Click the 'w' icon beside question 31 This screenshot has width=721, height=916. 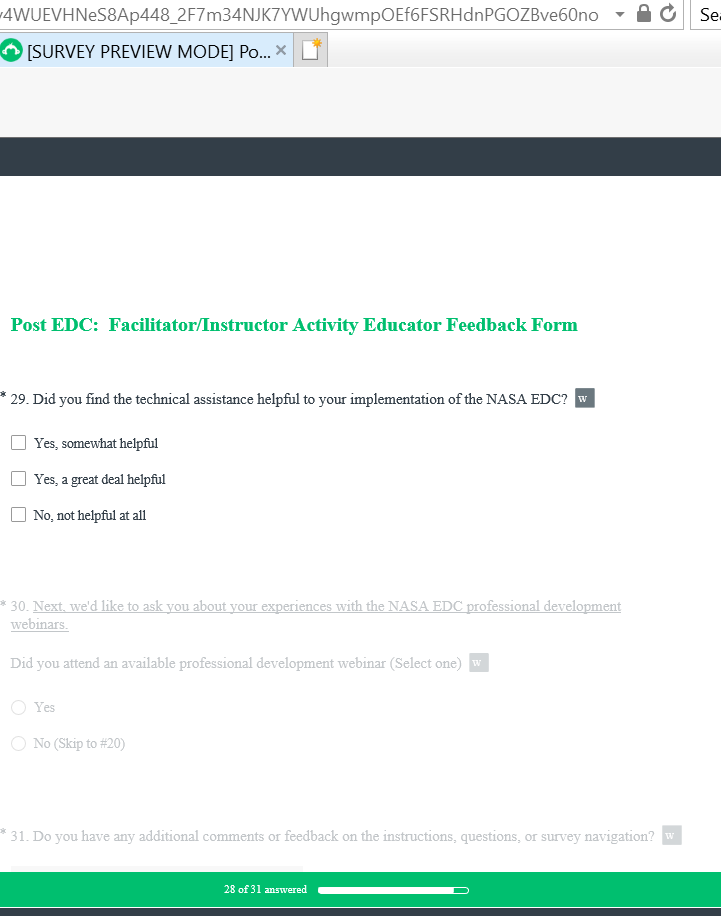point(671,836)
